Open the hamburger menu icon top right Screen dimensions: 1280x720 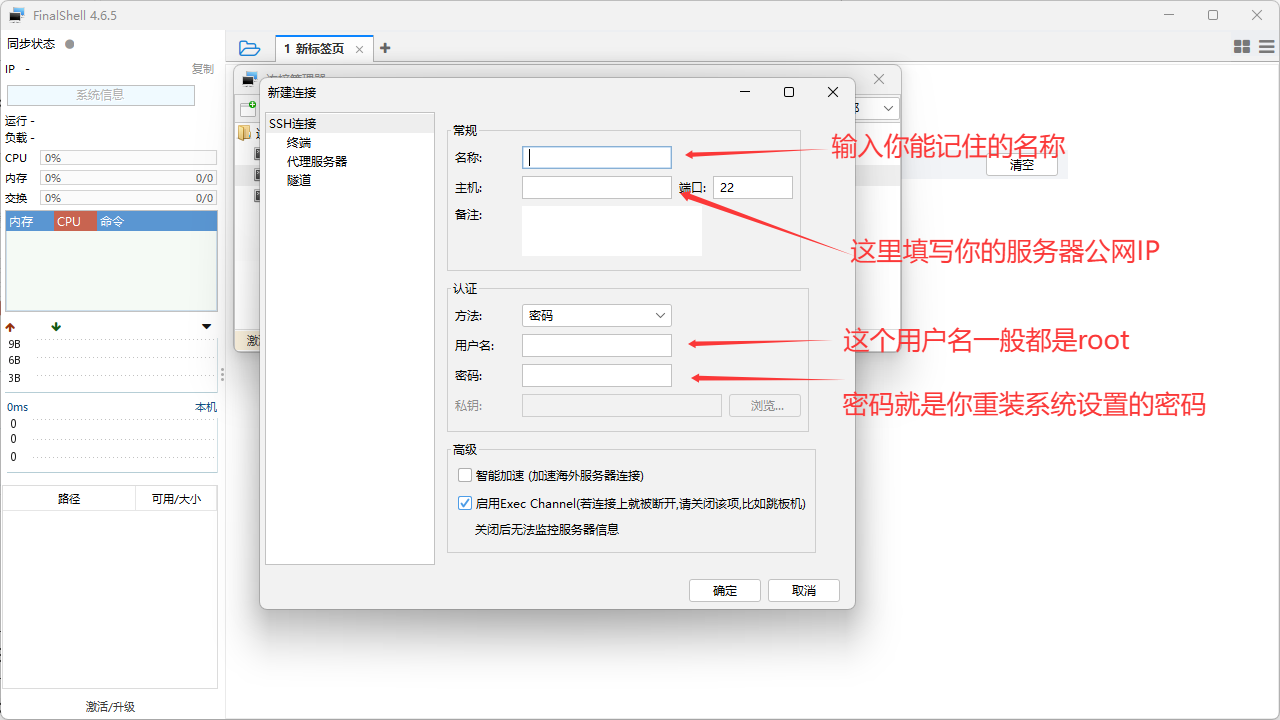pyautogui.click(x=1266, y=46)
